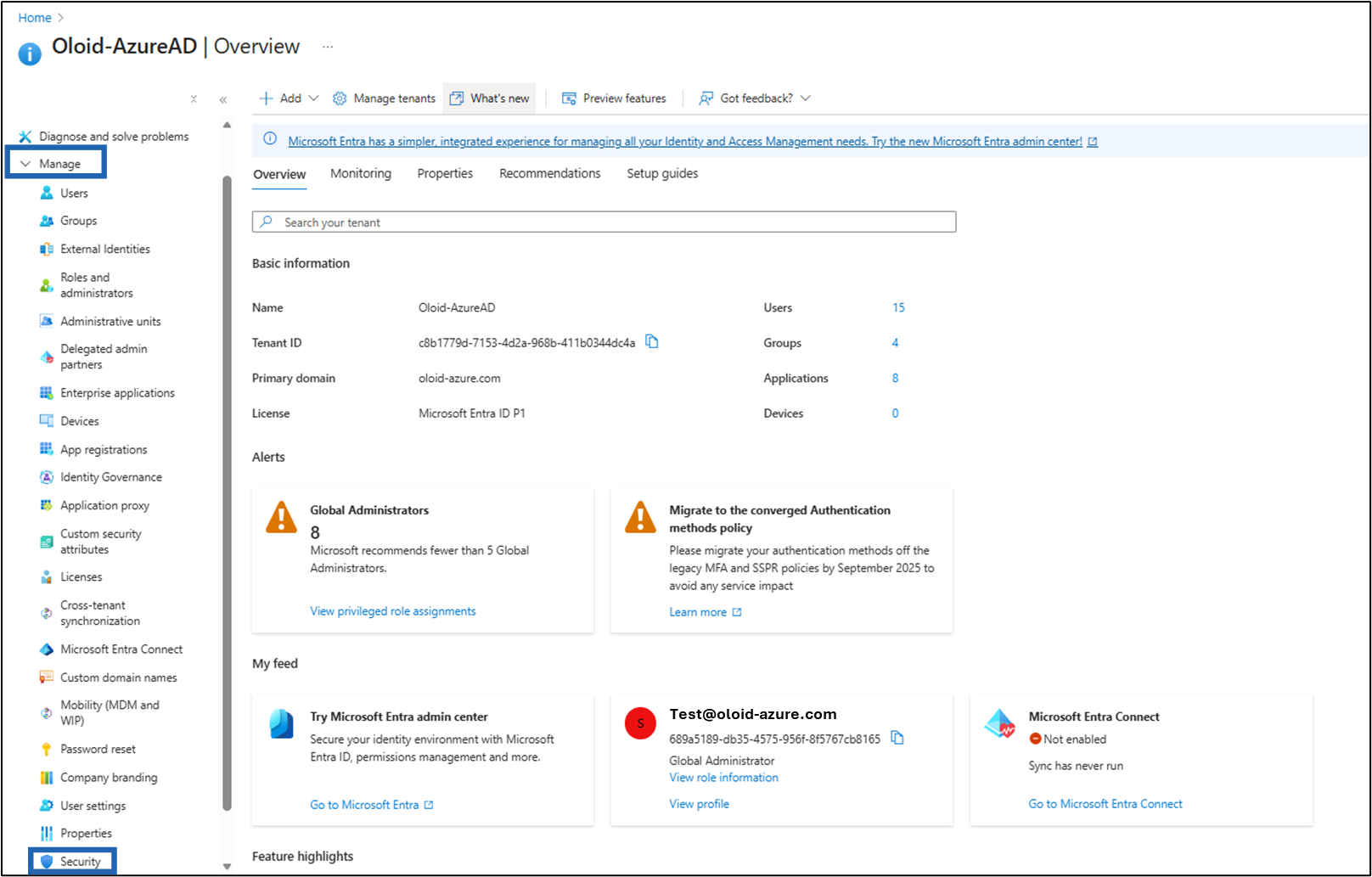
Task: Open Manage tenants gear item
Action: click(384, 98)
